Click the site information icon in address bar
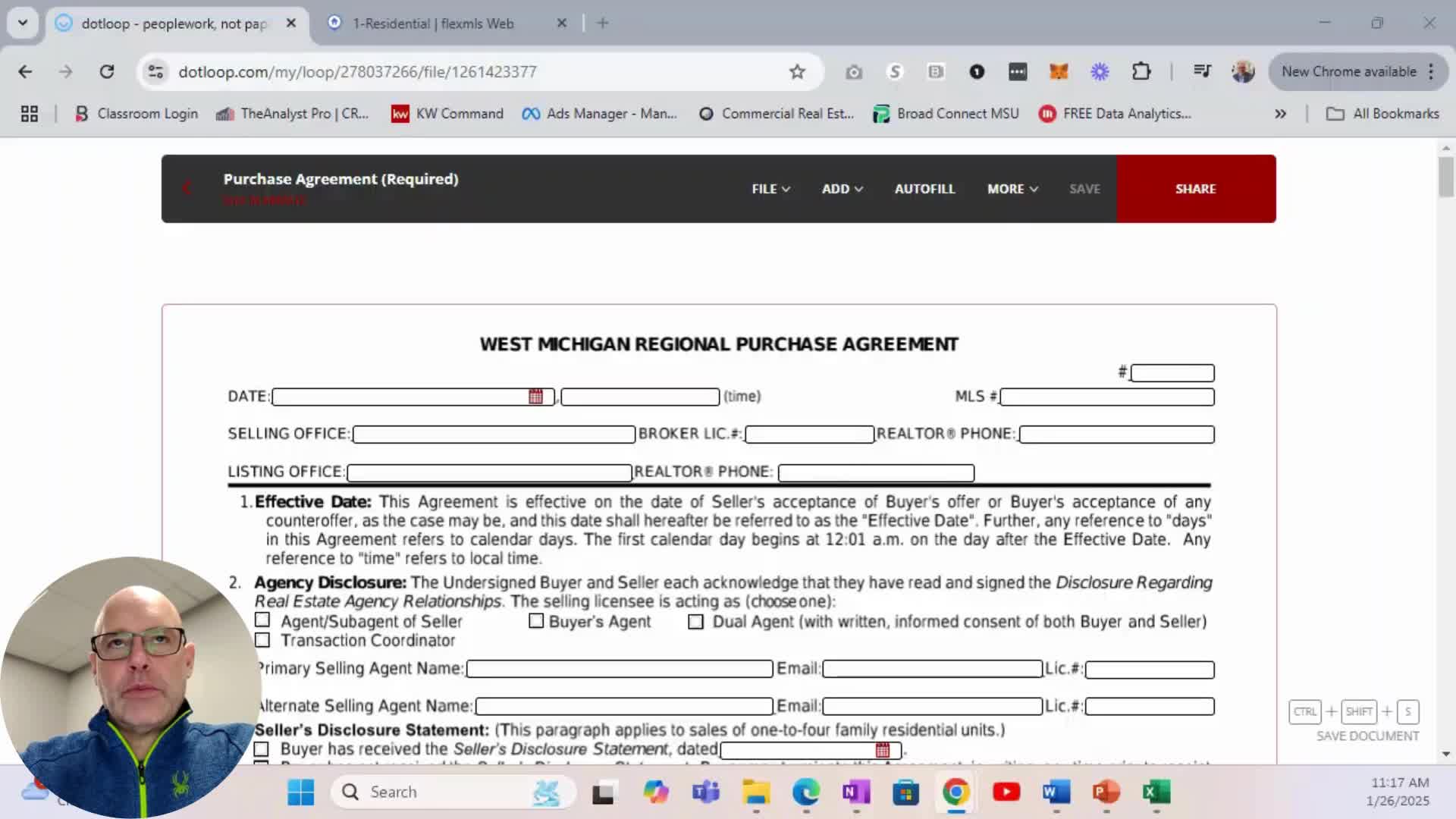This screenshot has height=819, width=1456. click(155, 71)
